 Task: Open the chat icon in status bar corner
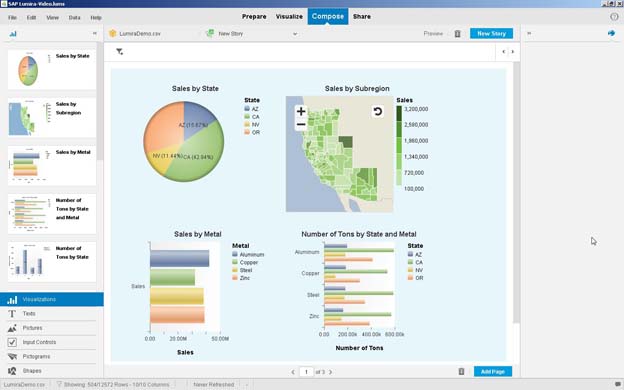click(x=618, y=384)
